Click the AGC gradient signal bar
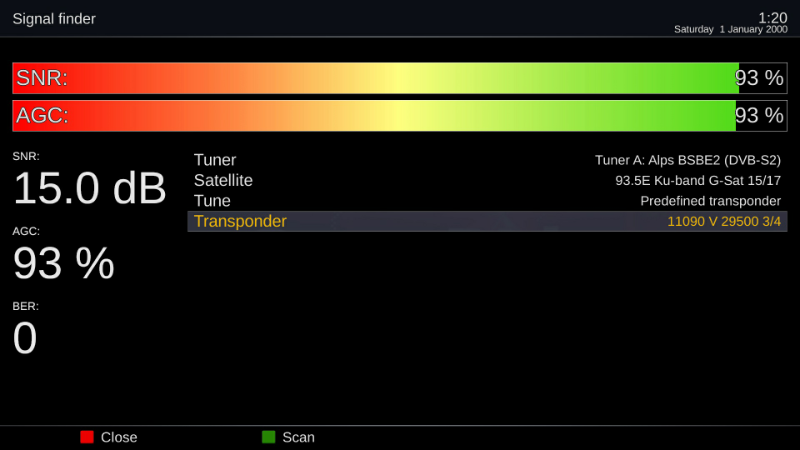Image resolution: width=800 pixels, height=450 pixels. (x=400, y=116)
